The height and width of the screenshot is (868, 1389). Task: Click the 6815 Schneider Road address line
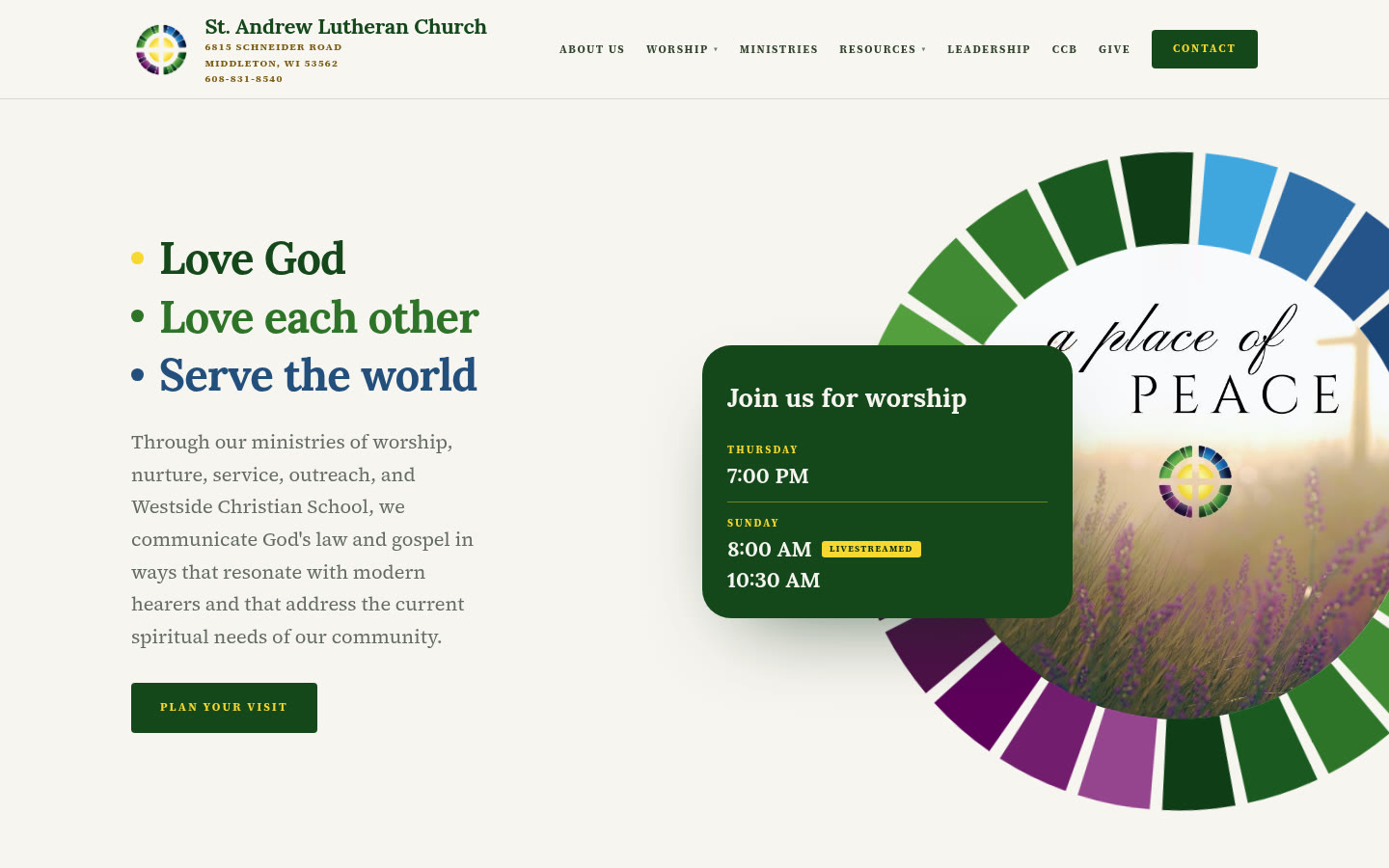273,47
